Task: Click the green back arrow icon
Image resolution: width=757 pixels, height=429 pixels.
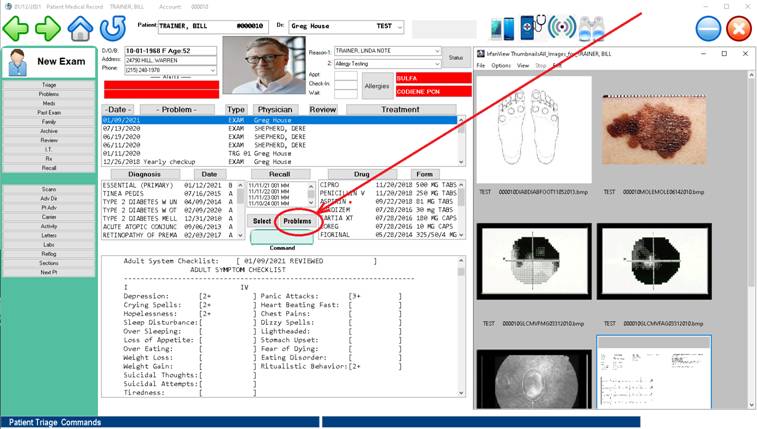Action: 16,29
